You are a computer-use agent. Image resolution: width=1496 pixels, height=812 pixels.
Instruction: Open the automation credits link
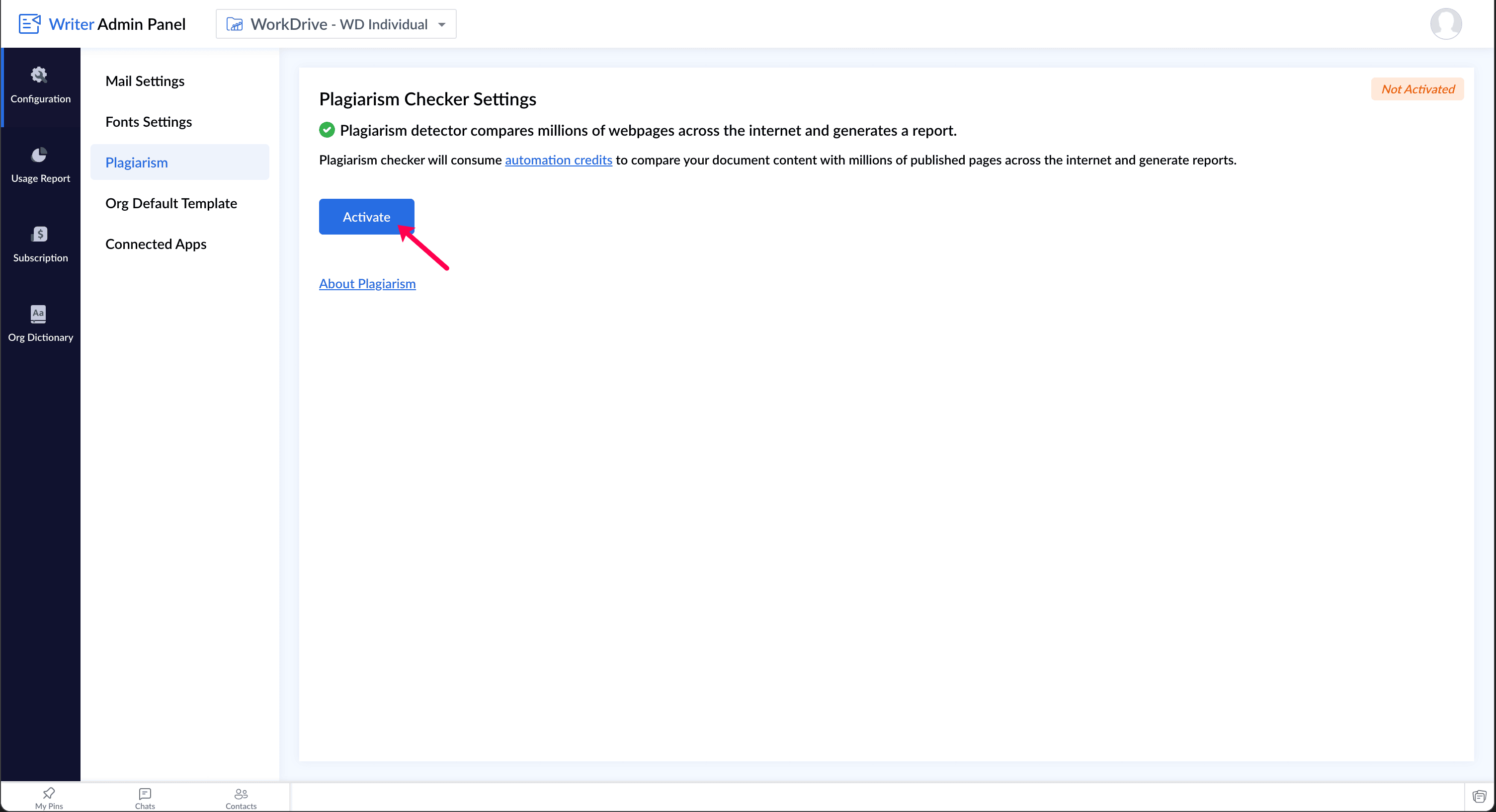point(558,160)
